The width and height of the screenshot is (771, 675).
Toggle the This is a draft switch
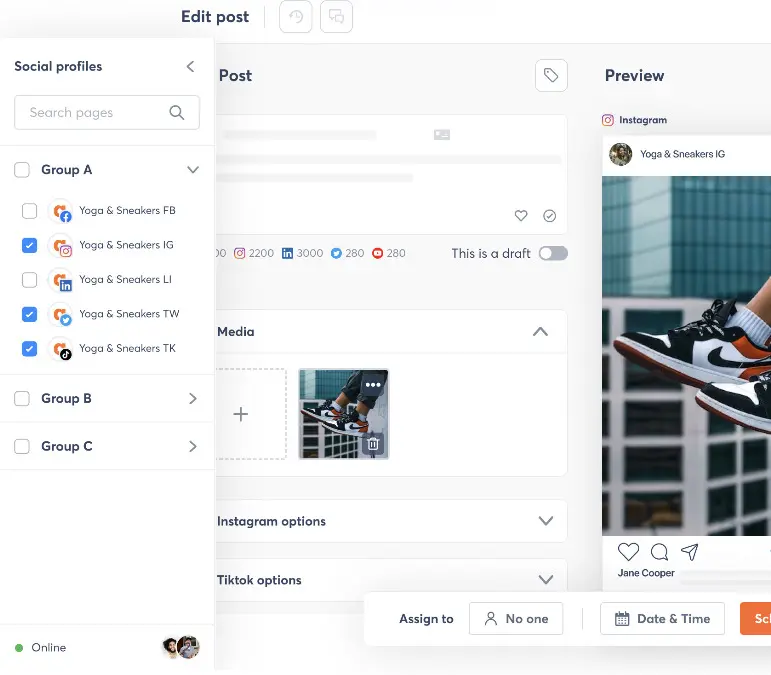point(553,253)
